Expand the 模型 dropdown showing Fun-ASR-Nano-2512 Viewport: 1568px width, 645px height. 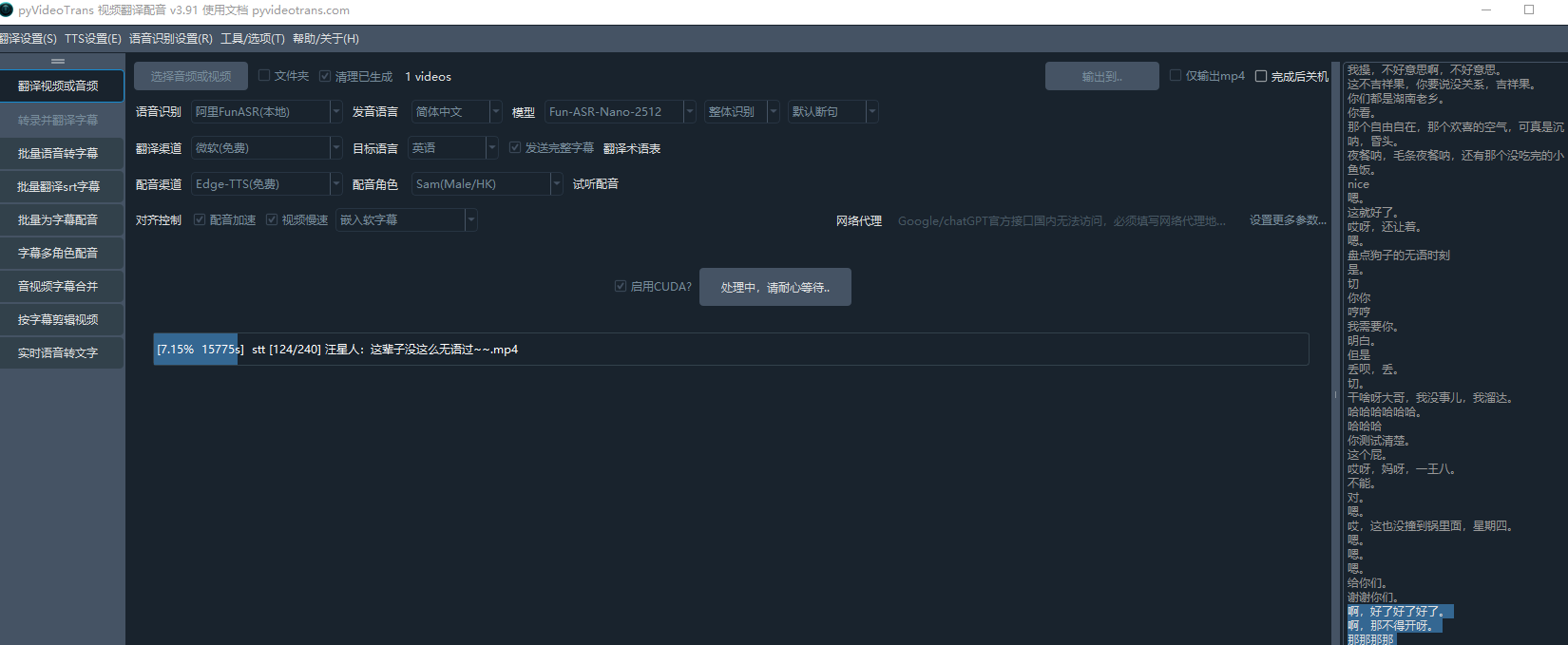621,112
